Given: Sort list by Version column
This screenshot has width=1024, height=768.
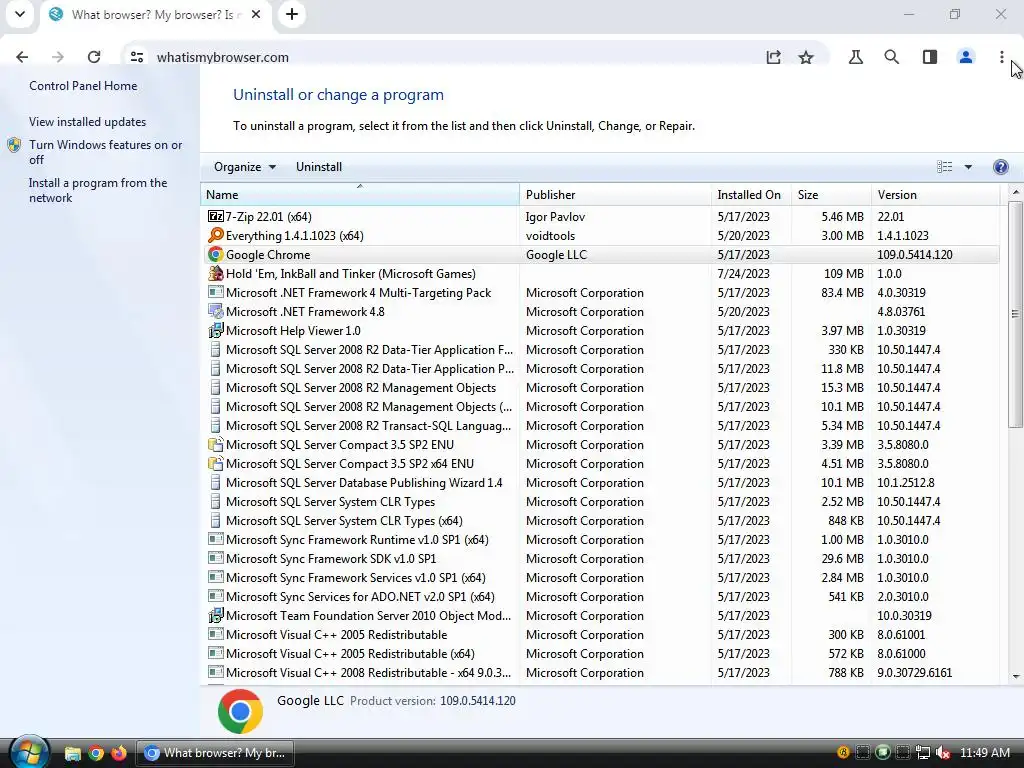Looking at the screenshot, I should click(935, 195).
